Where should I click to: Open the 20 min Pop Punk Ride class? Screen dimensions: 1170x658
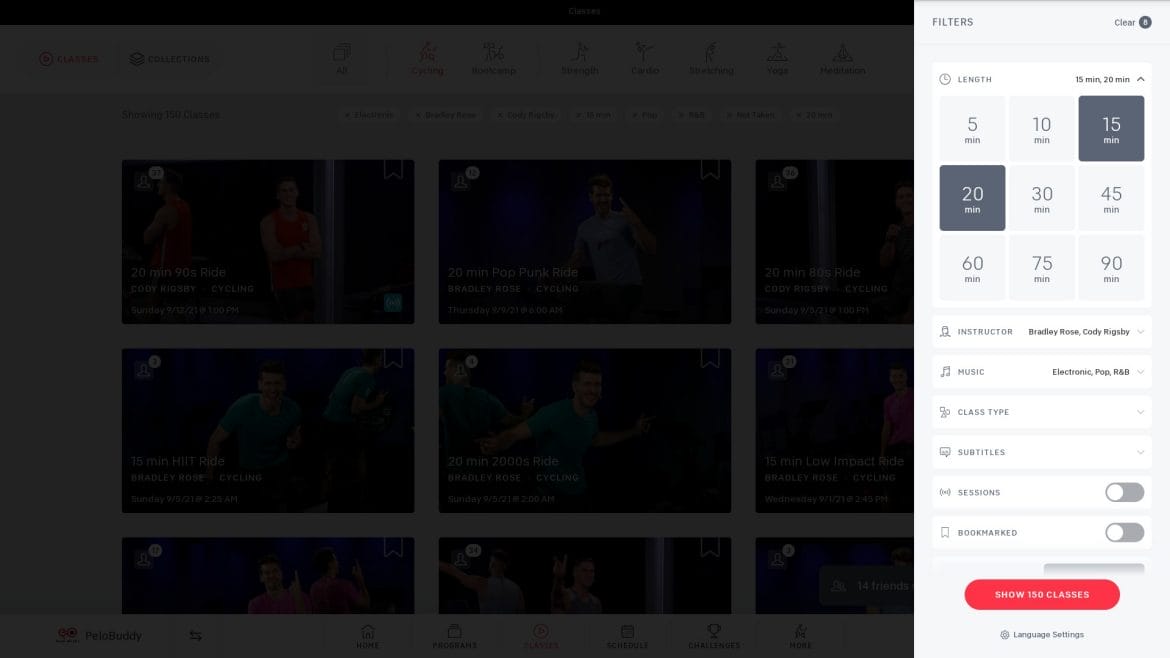tap(585, 242)
